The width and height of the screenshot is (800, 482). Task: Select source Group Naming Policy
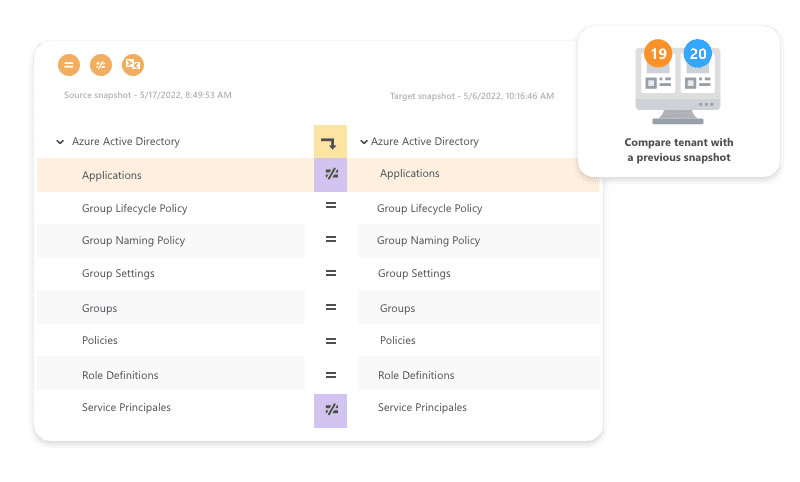(133, 240)
